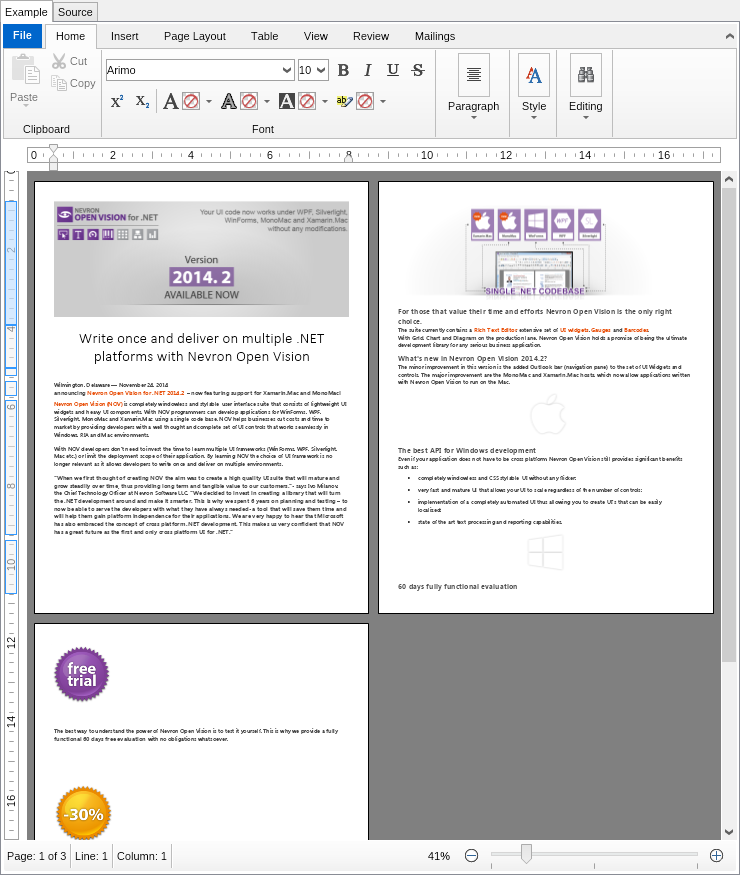Screen dimensions: 740x875
Task: Toggle Superscript formatting
Action: point(117,102)
